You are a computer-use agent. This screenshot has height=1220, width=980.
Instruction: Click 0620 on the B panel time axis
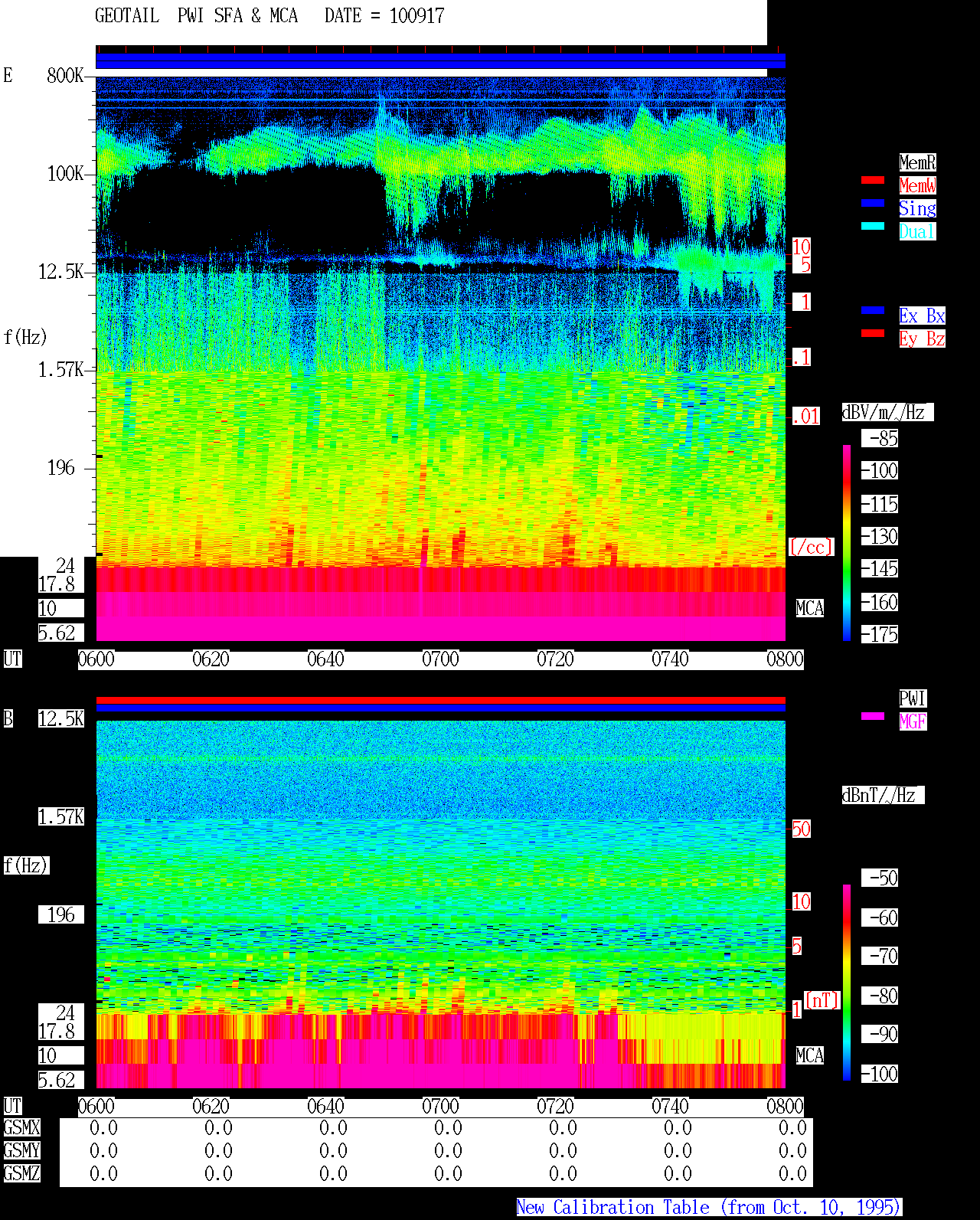(x=211, y=1106)
